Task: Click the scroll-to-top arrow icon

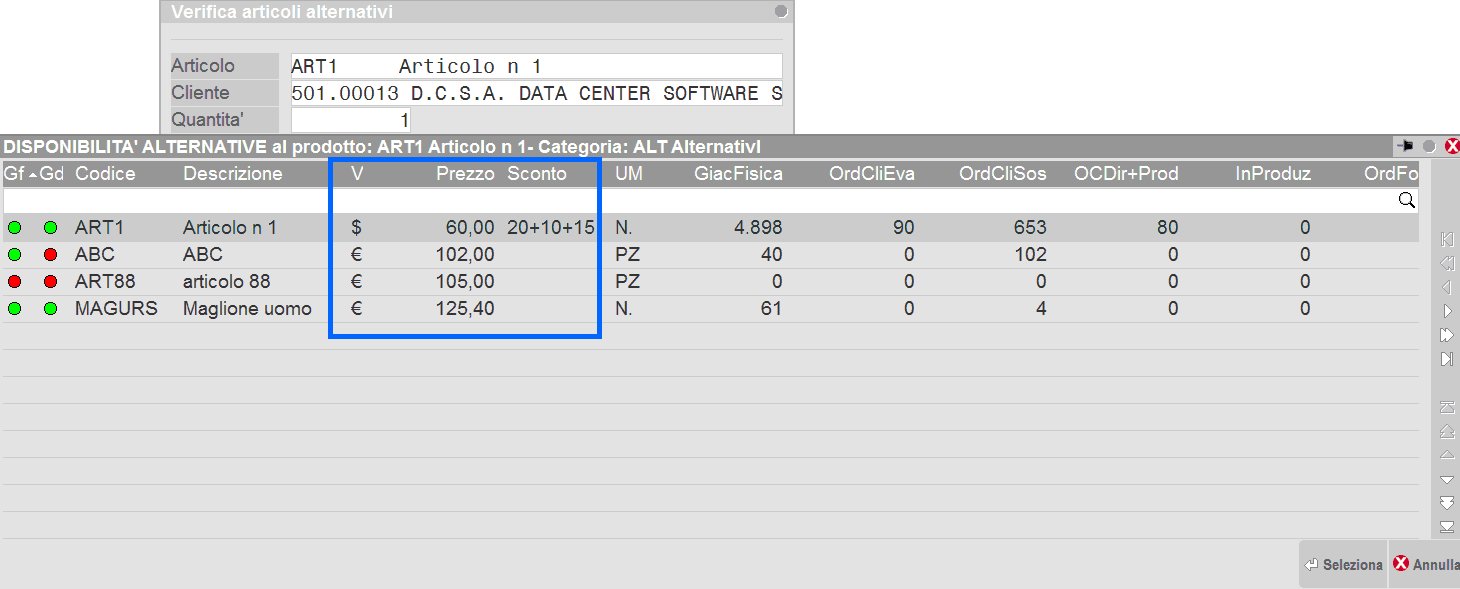Action: coord(1446,407)
